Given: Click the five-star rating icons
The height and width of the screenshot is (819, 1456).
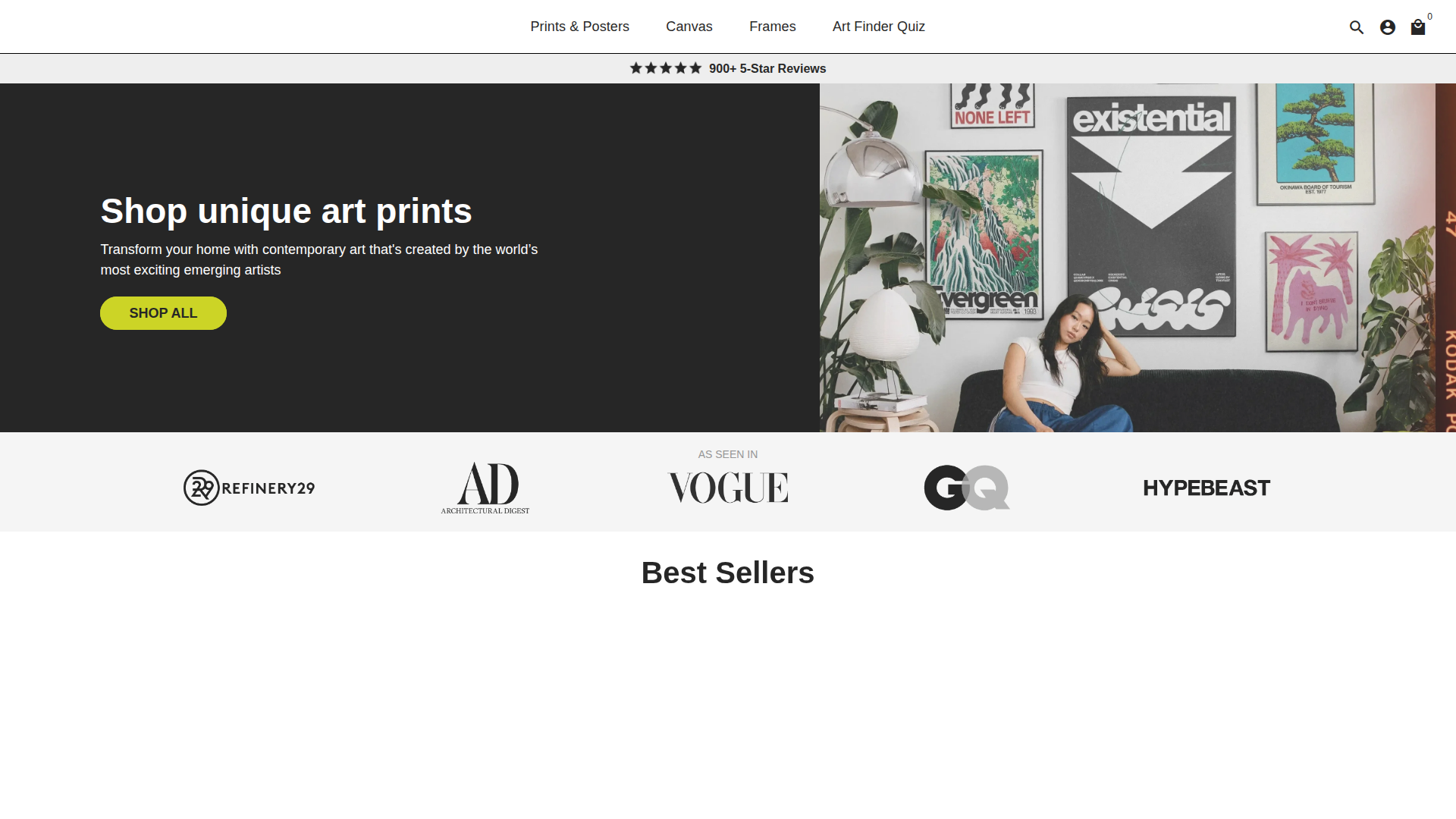Looking at the screenshot, I should pos(665,68).
